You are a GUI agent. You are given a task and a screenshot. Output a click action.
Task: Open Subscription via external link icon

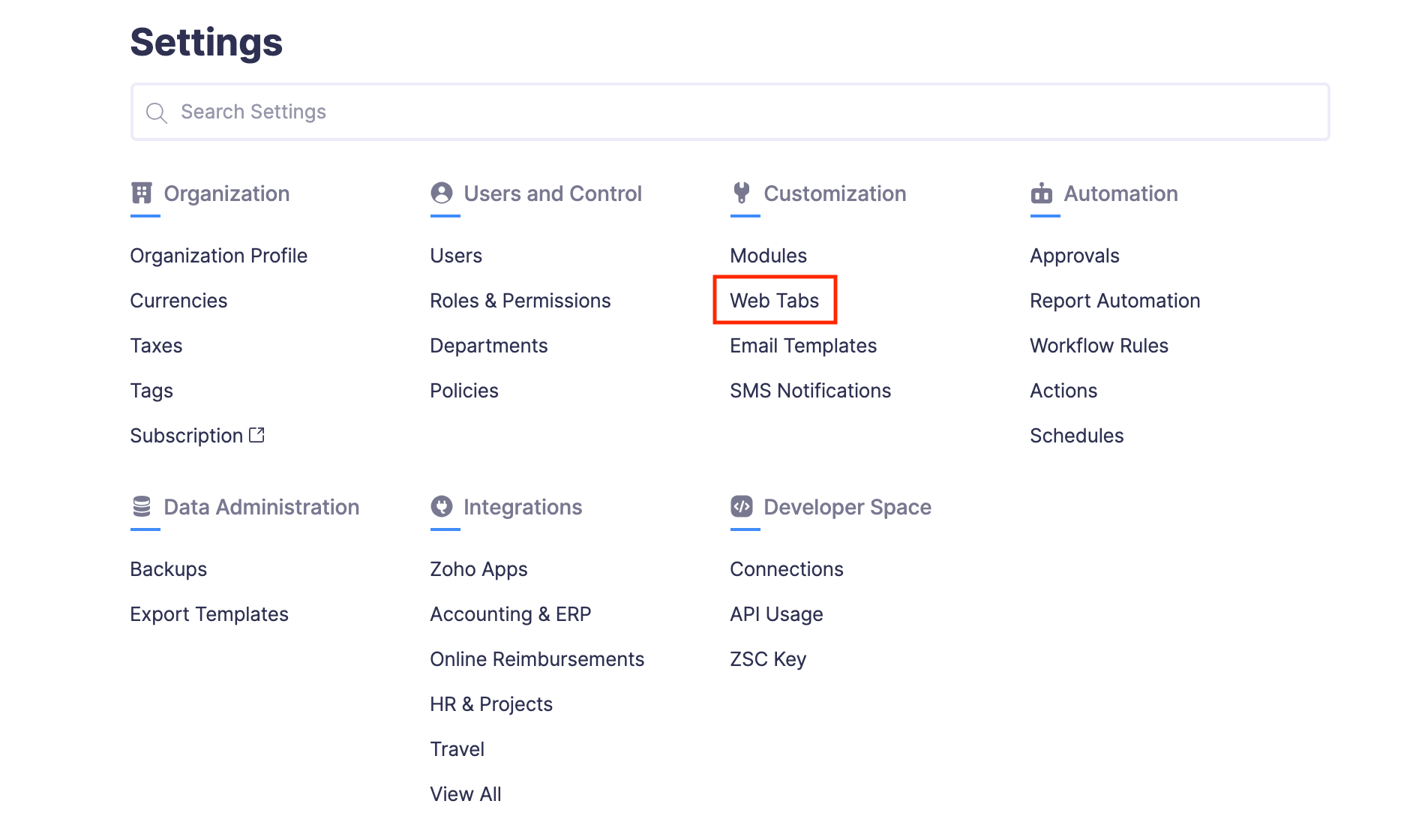[257, 433]
